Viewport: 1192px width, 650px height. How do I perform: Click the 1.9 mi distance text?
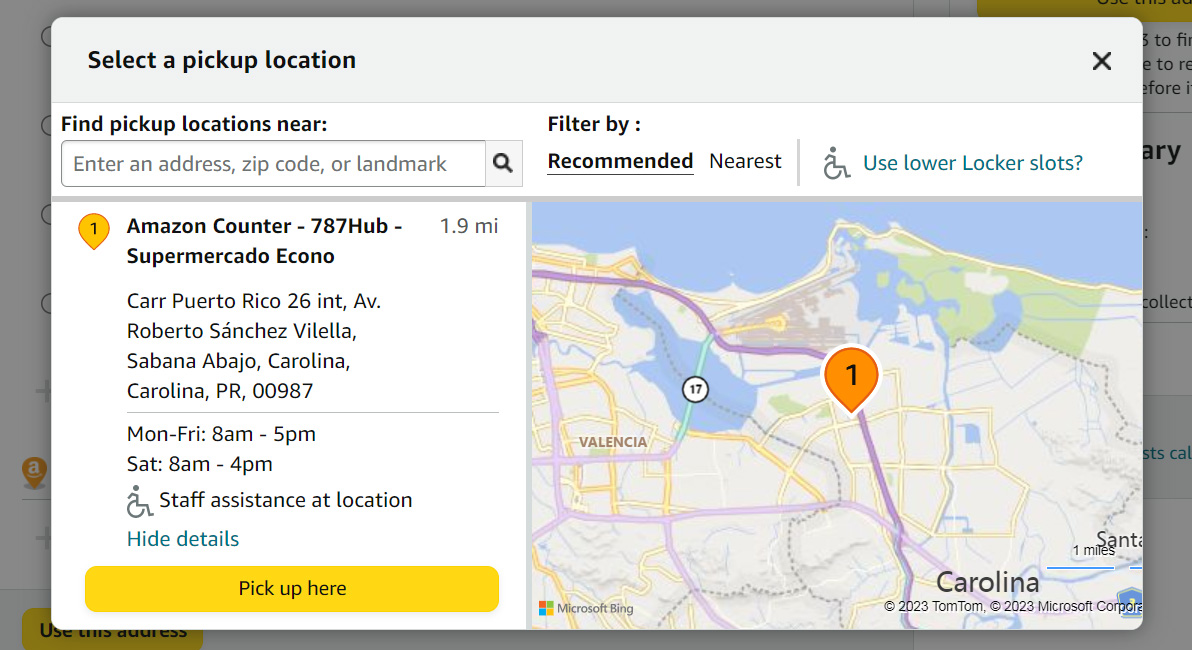[469, 226]
